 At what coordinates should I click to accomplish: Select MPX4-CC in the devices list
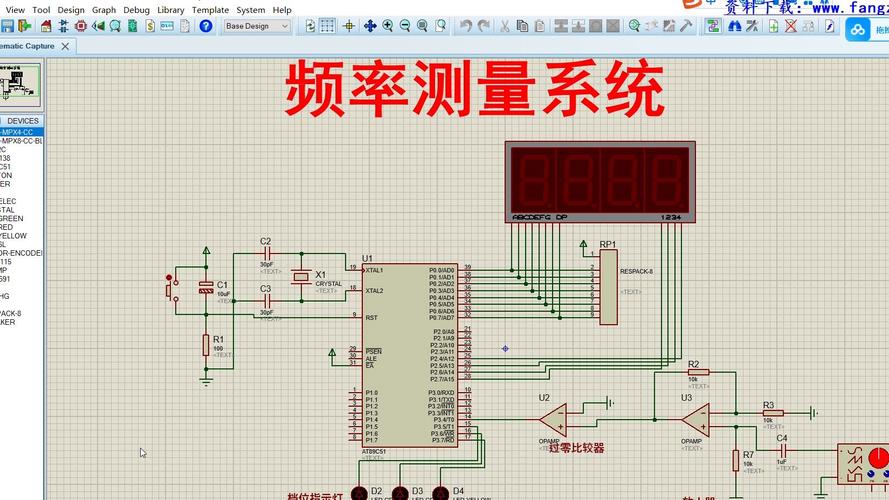(x=22, y=132)
